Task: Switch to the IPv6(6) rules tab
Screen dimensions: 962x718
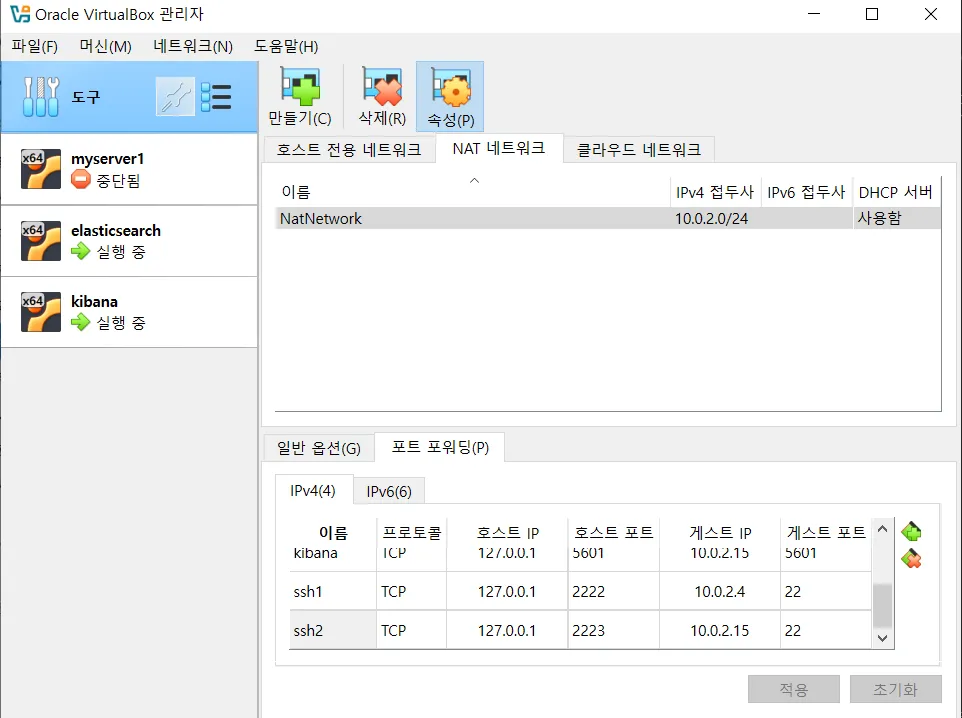Action: coord(389,491)
